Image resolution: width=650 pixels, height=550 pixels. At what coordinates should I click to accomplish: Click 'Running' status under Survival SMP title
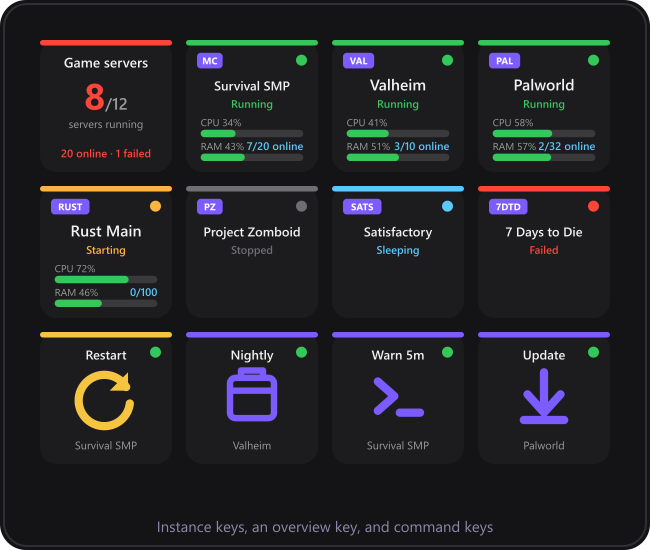click(252, 104)
